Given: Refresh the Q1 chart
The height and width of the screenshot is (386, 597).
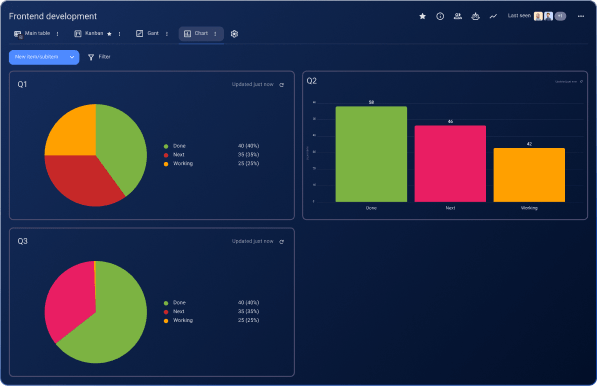Looking at the screenshot, I should click(282, 85).
